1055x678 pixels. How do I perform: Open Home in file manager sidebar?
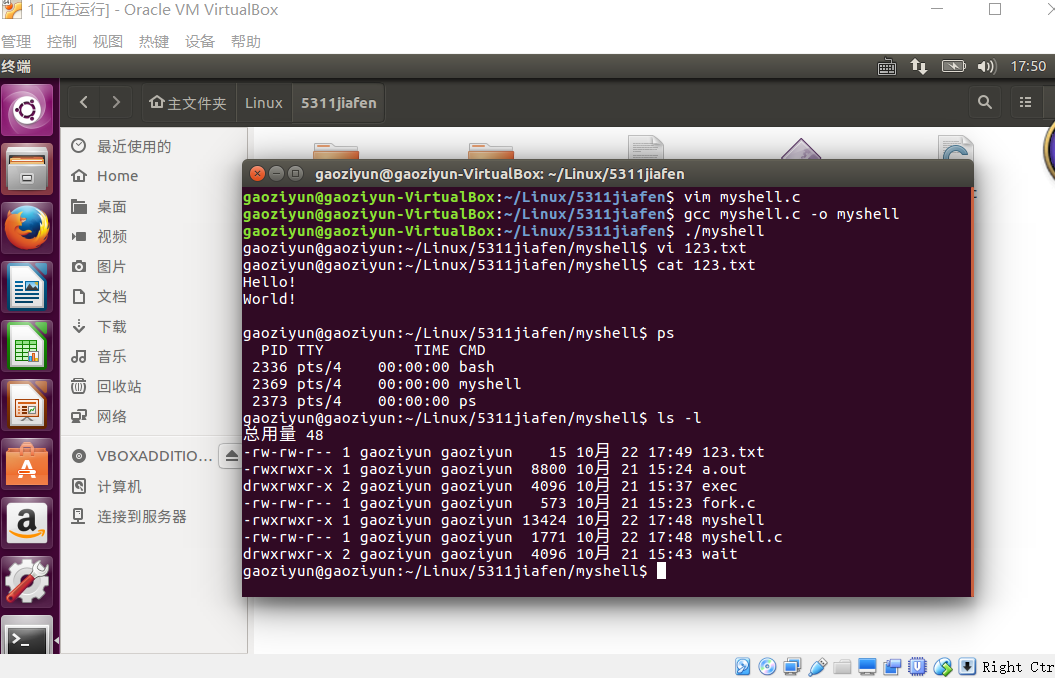click(155, 176)
